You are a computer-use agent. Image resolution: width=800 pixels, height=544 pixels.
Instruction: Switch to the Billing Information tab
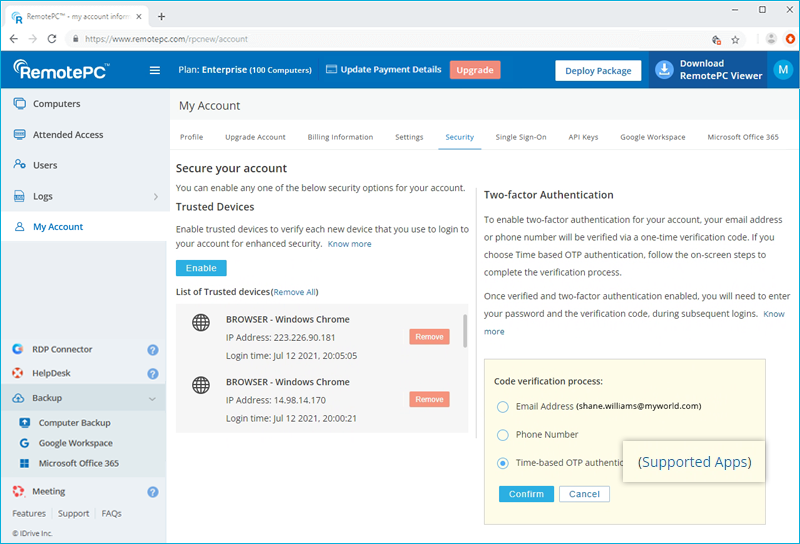340,137
